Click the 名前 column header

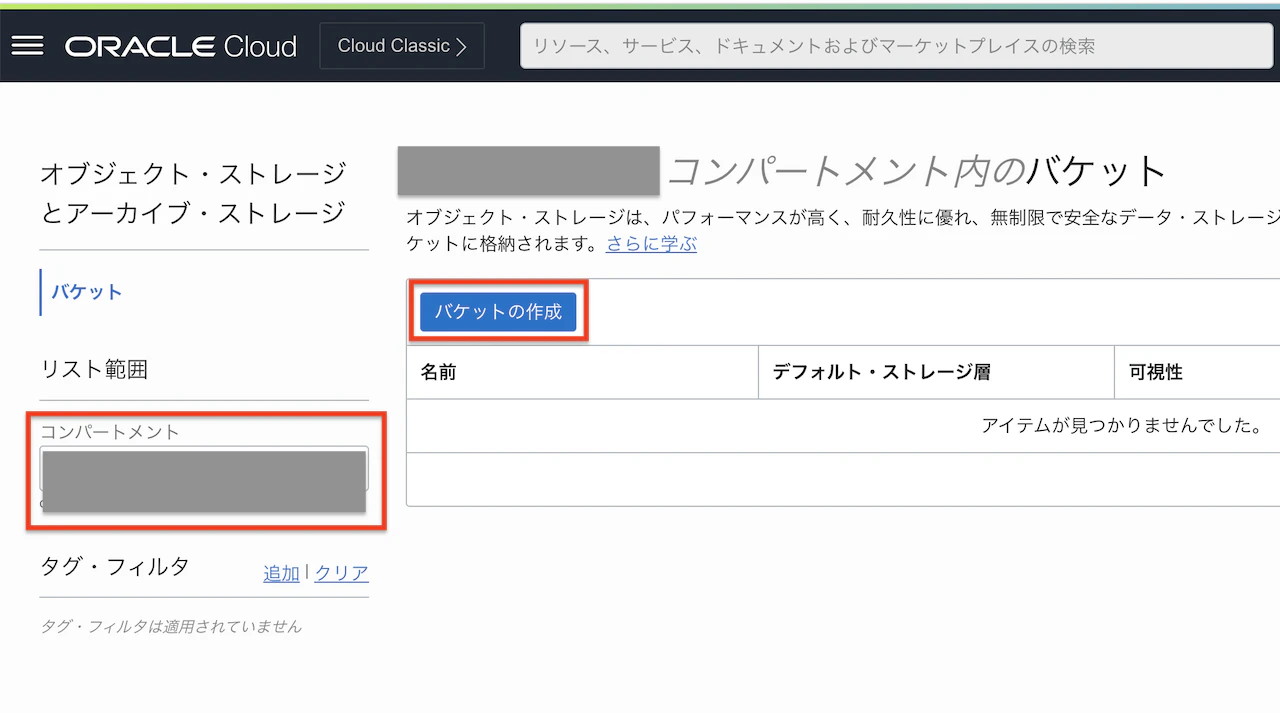pyautogui.click(x=582, y=372)
